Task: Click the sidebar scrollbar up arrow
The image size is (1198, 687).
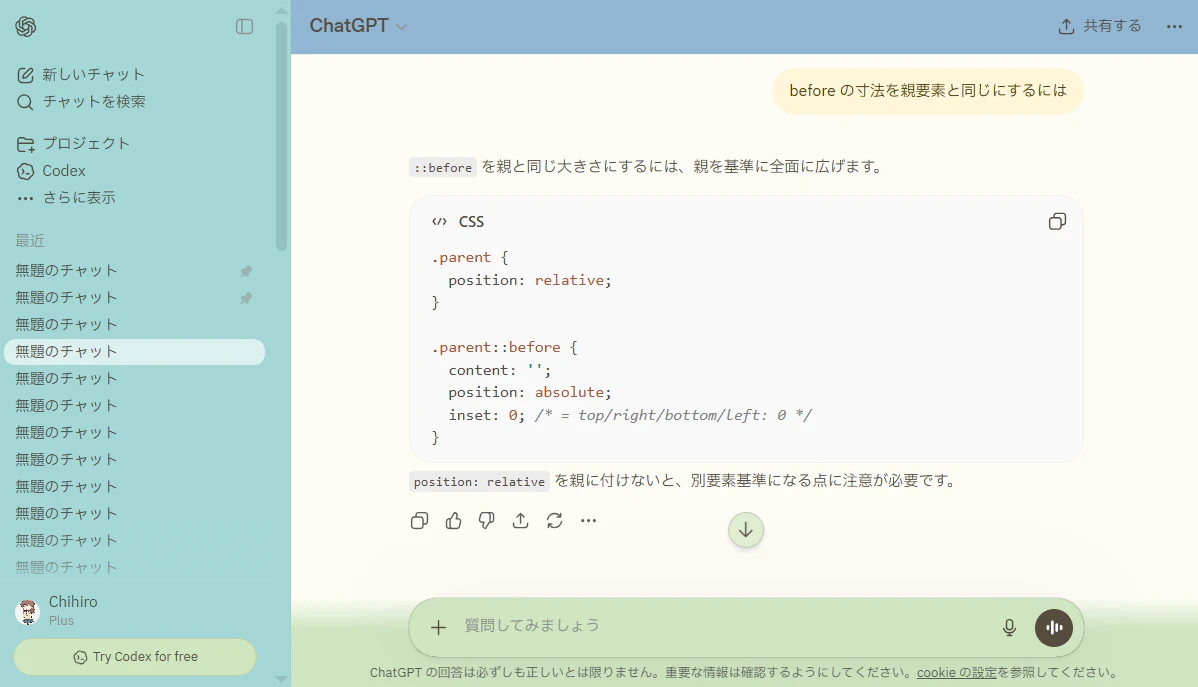Action: point(281,11)
